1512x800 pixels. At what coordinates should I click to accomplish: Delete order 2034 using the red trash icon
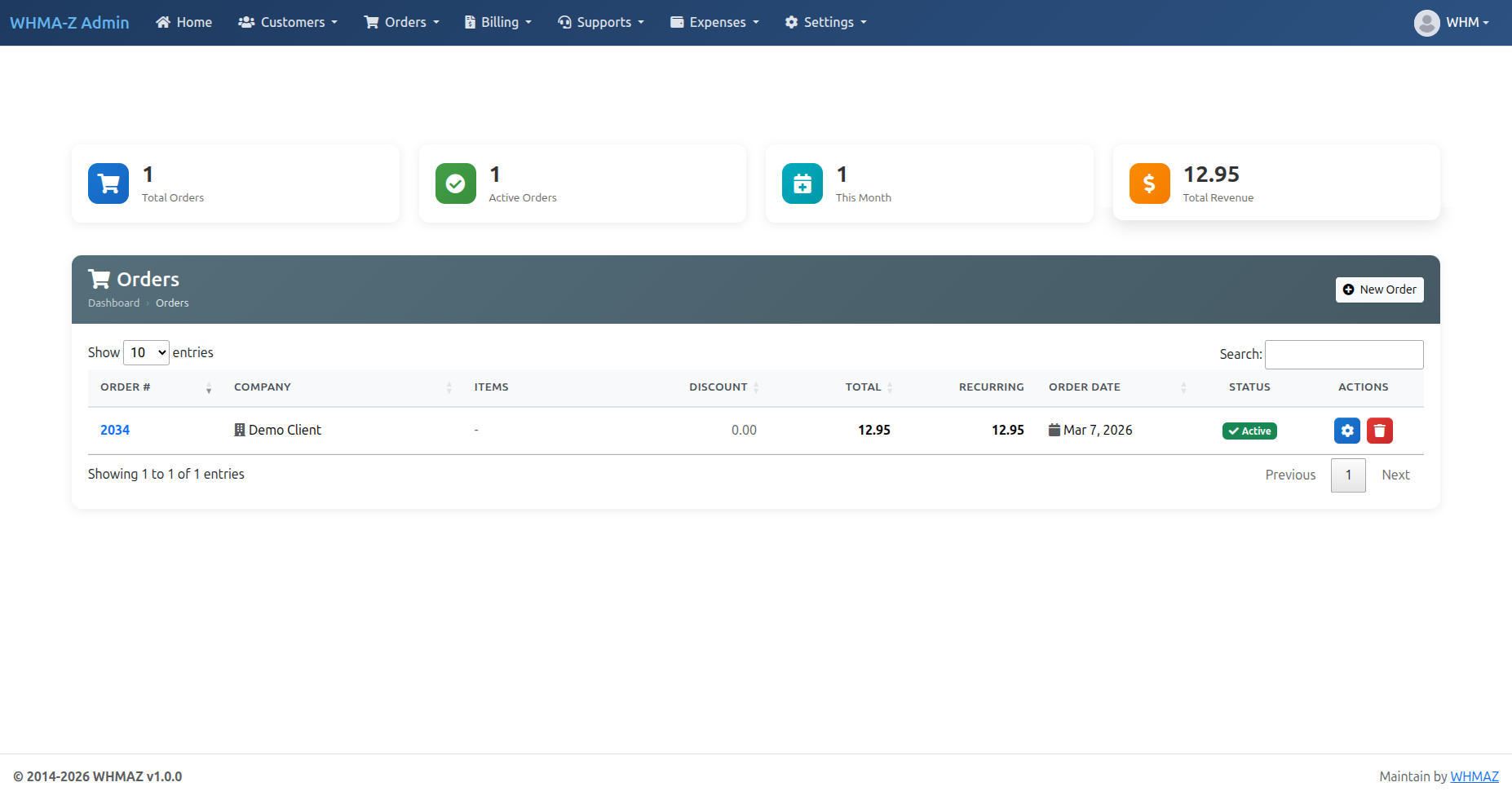pos(1379,431)
